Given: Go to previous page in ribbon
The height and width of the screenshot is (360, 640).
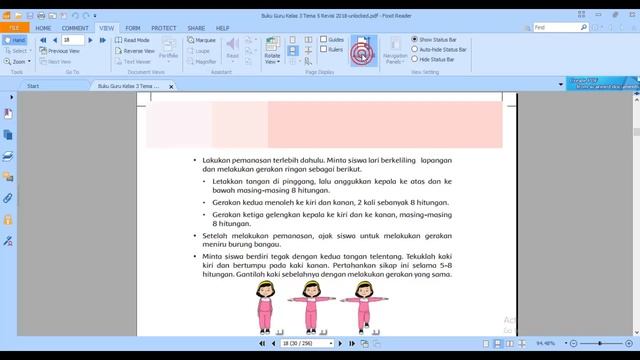Looking at the screenshot, I should point(55,40).
